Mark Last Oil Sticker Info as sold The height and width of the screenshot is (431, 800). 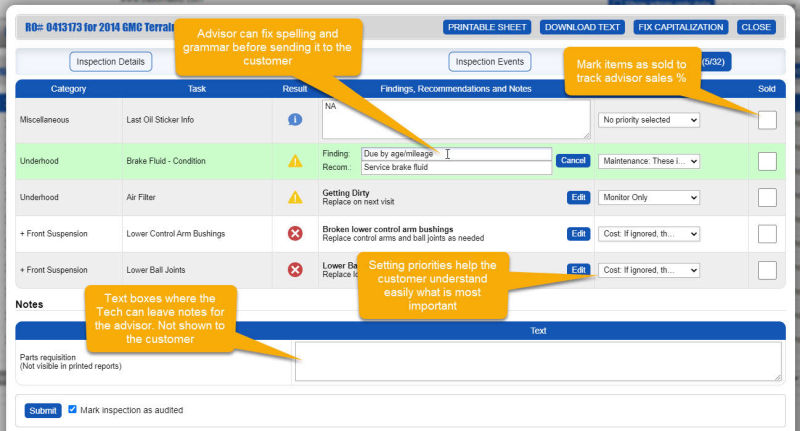pos(767,120)
